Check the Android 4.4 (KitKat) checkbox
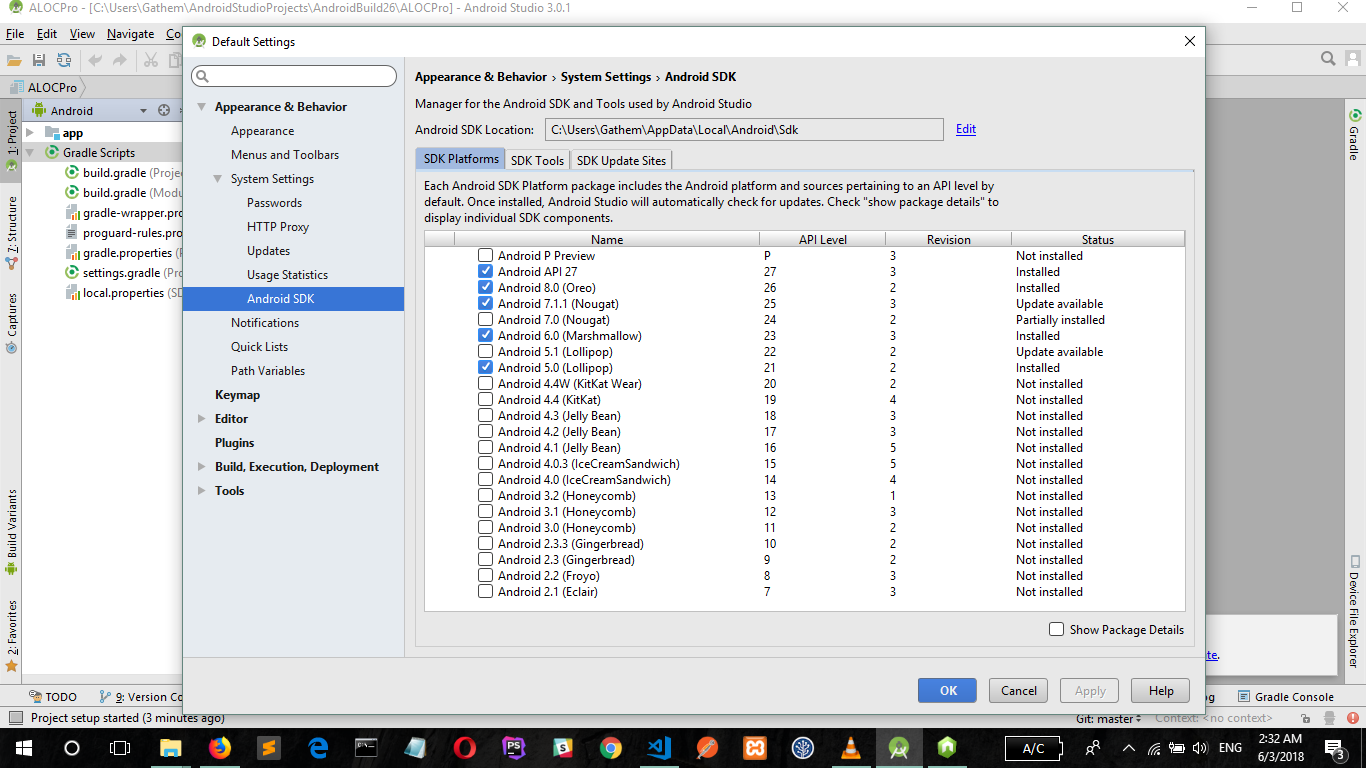The width and height of the screenshot is (1366, 768). click(485, 400)
